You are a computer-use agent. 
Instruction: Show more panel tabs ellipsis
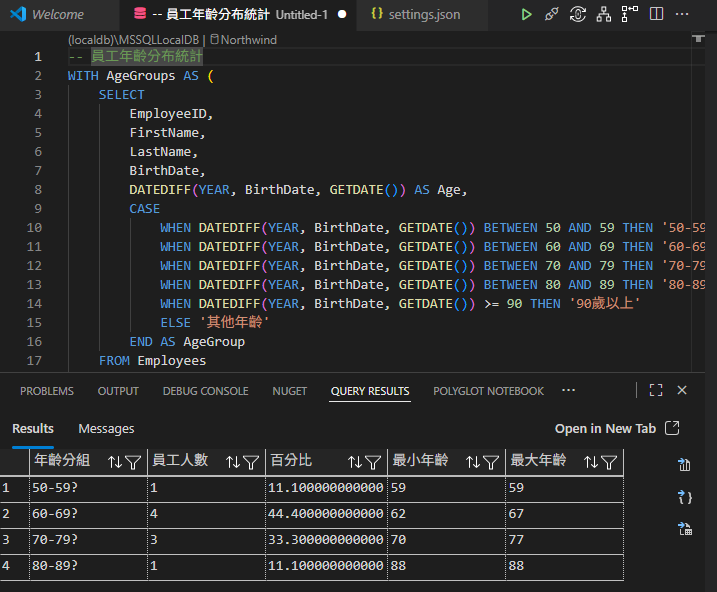point(569,391)
